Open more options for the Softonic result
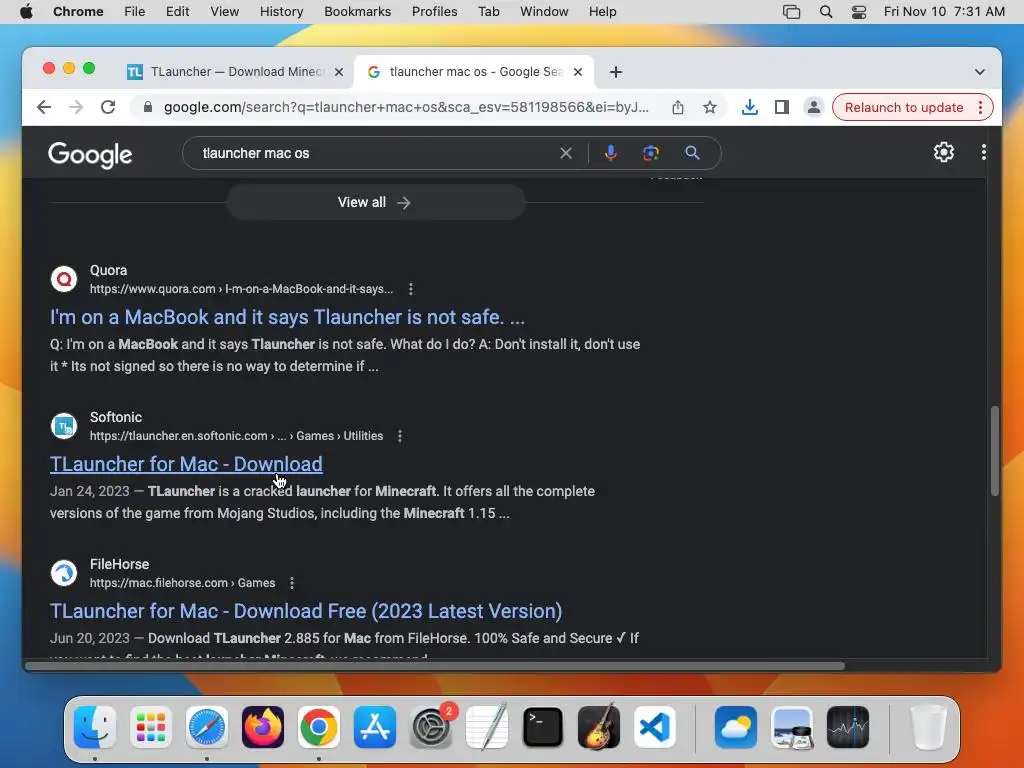This screenshot has height=768, width=1024. click(x=400, y=436)
